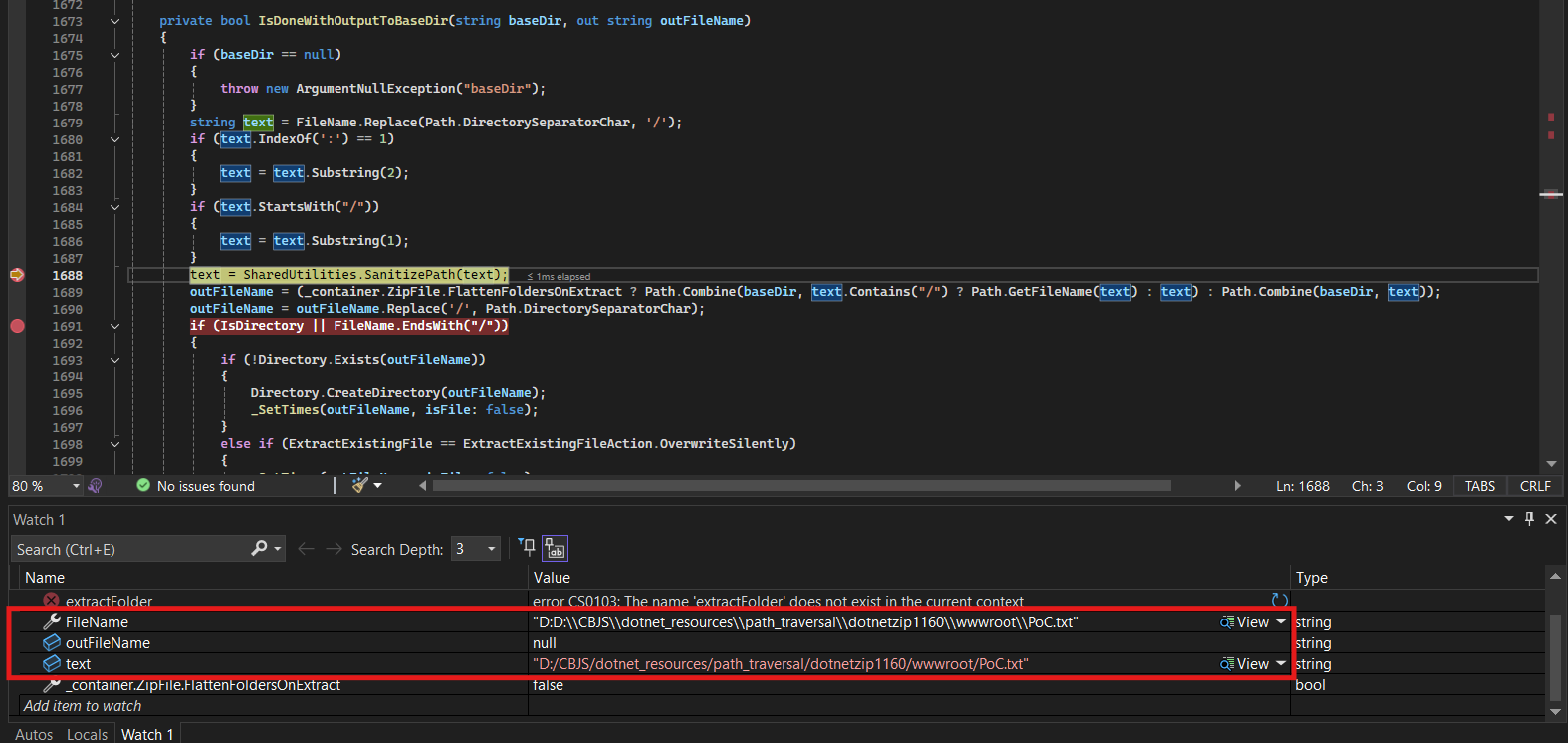Click the green No issues found checkmark

pos(143,486)
